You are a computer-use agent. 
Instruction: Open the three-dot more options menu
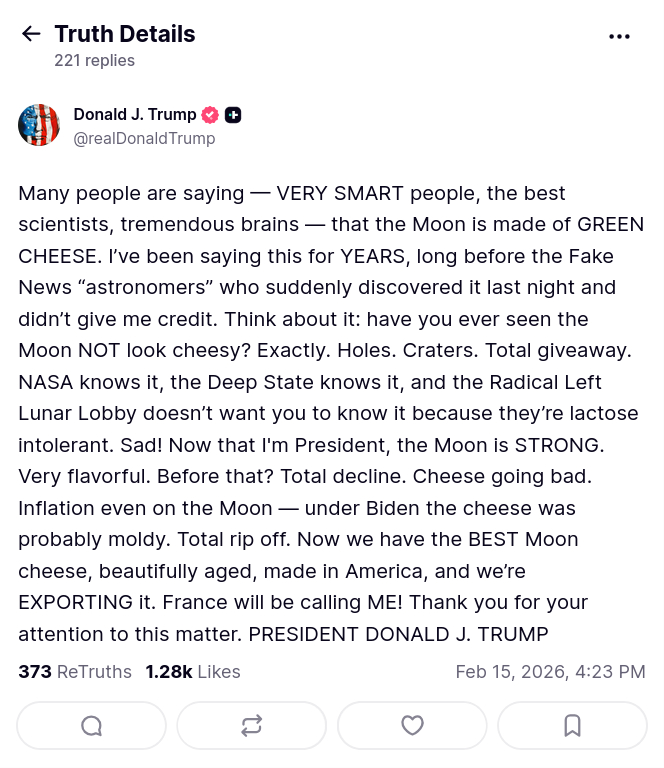(619, 36)
